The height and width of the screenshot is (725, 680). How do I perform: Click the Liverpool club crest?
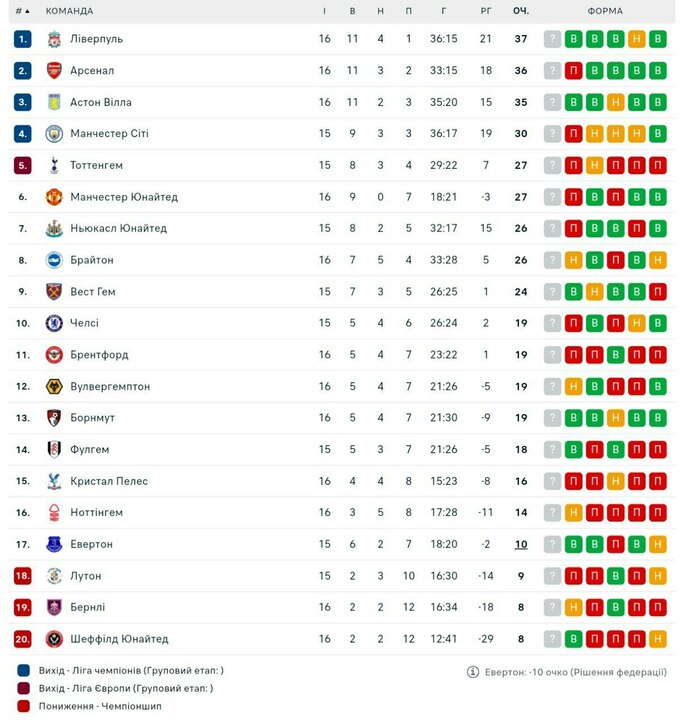pos(54,39)
